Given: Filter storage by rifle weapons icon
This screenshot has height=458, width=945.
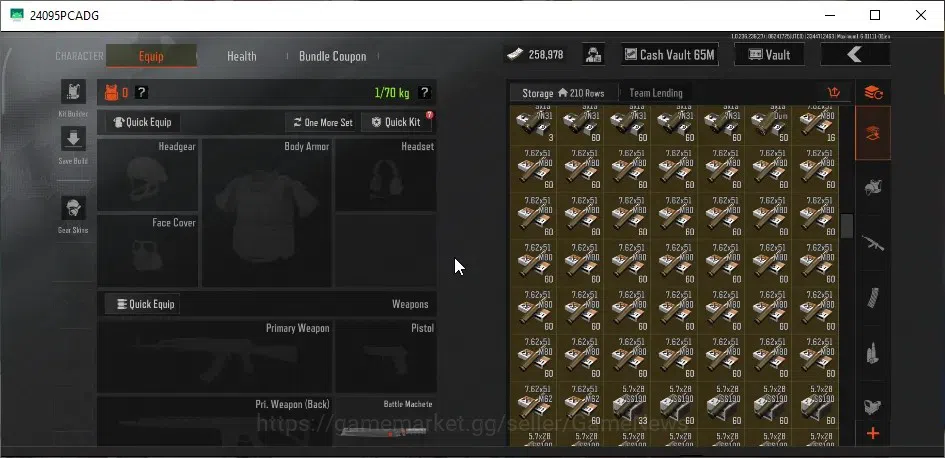Looking at the screenshot, I should (873, 243).
